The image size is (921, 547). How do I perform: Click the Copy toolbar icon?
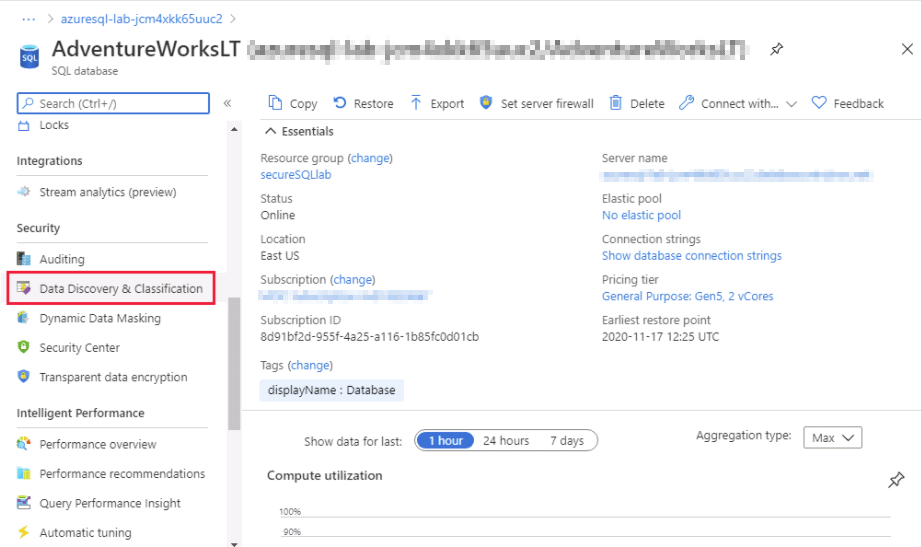(x=276, y=103)
